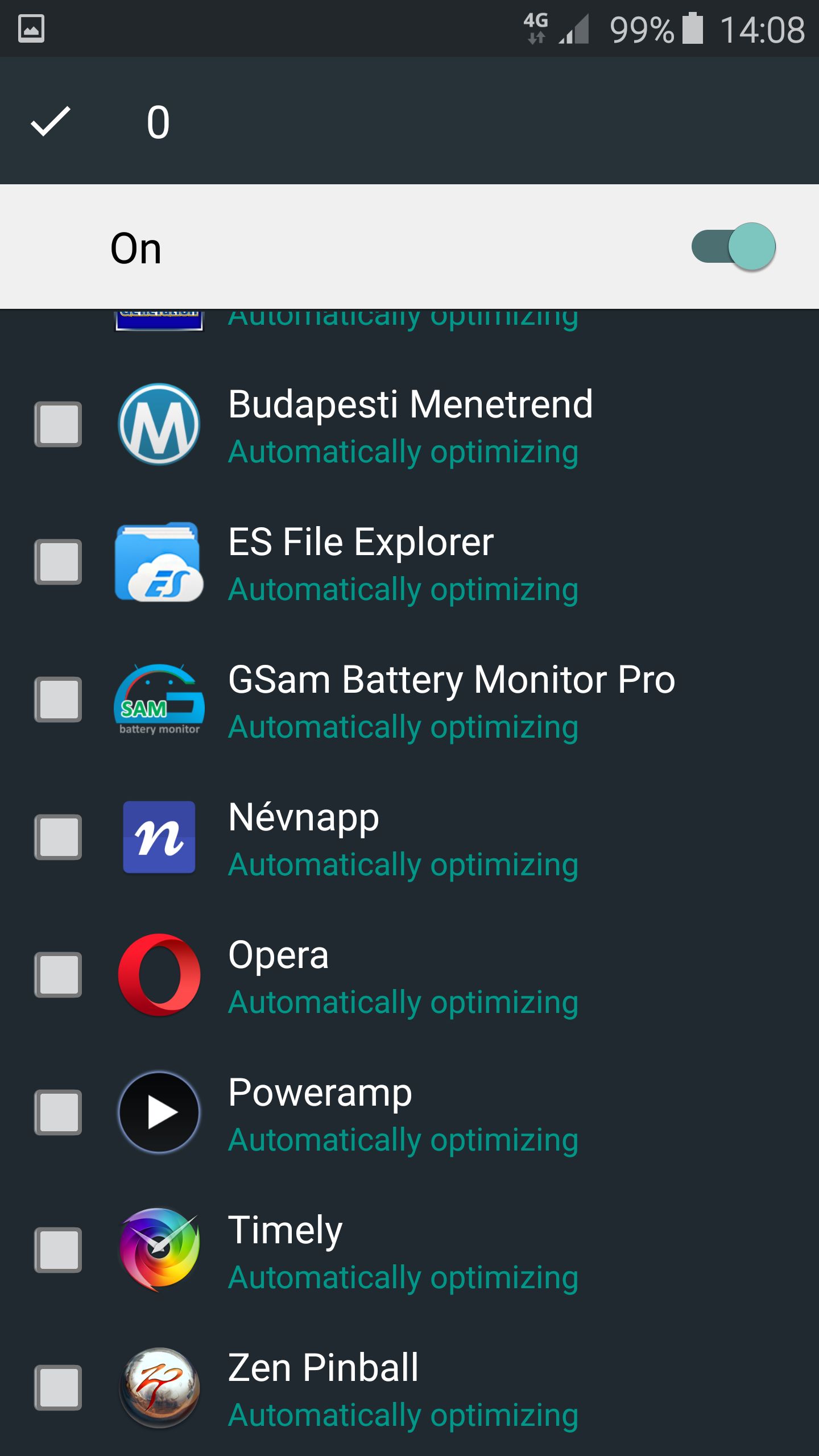Turn off the On toggle switch
Screen dimensions: 819x1456
point(734,247)
